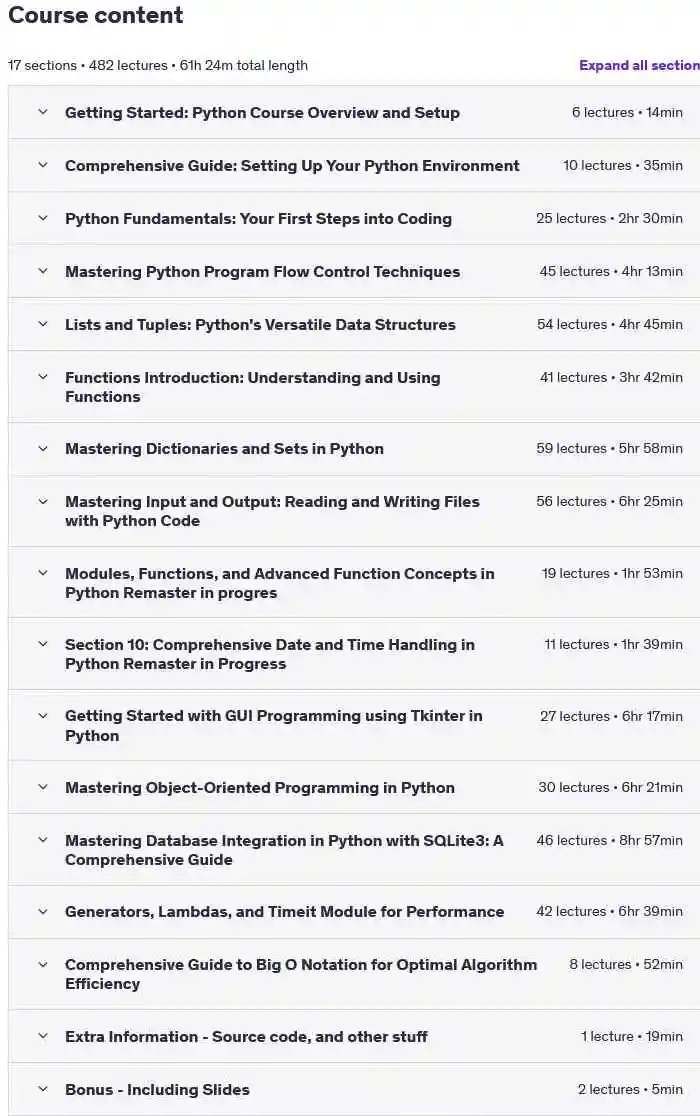The width and height of the screenshot is (700, 1116).
Task: Click the 59 lectures duration for Dictionaries section
Action: coord(610,448)
